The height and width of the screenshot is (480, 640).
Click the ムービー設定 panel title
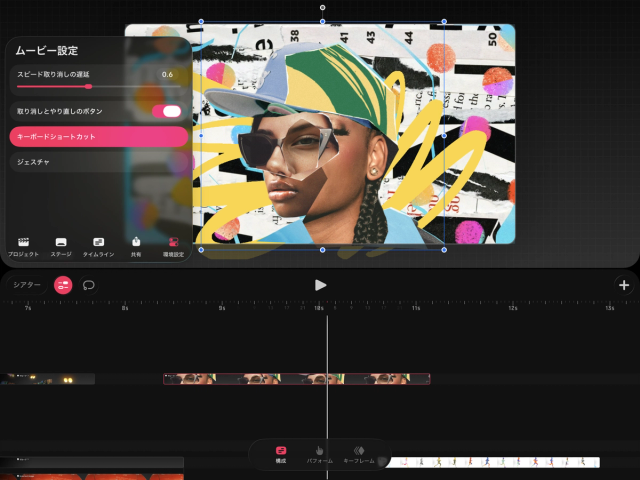pos(47,51)
